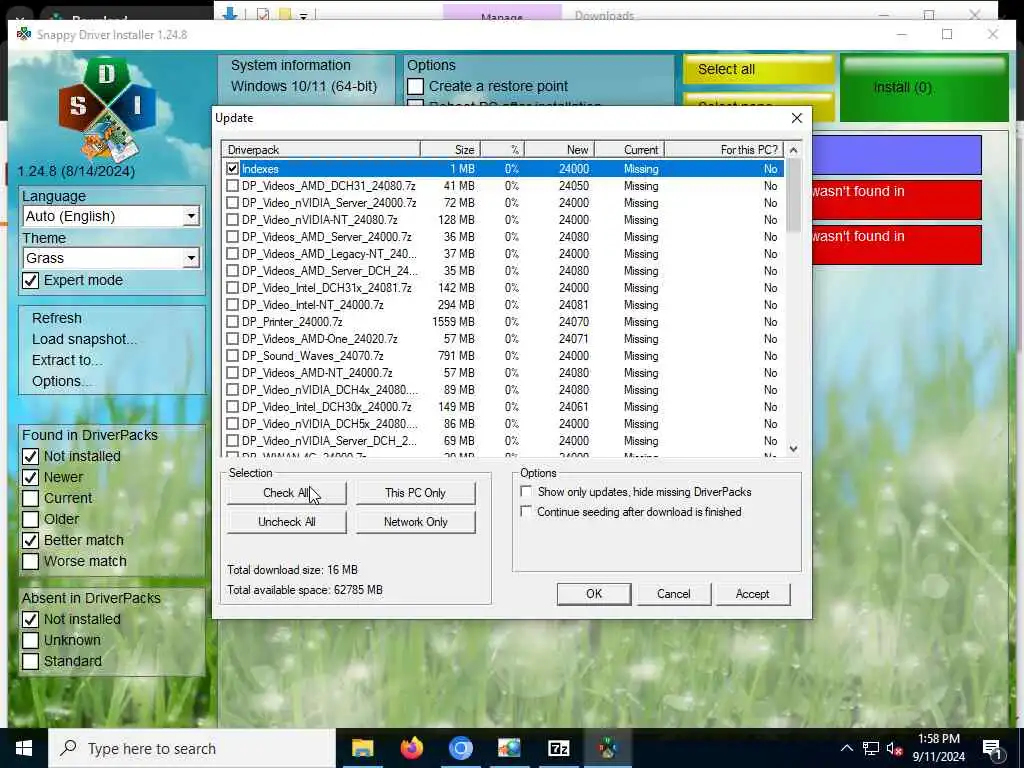
Task: Toggle the Expert mode checkbox
Action: (31, 280)
